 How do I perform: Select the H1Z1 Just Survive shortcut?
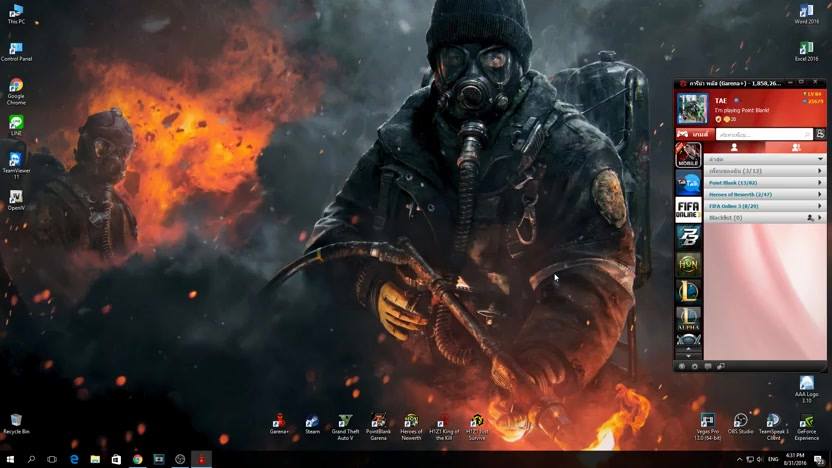tap(476, 427)
